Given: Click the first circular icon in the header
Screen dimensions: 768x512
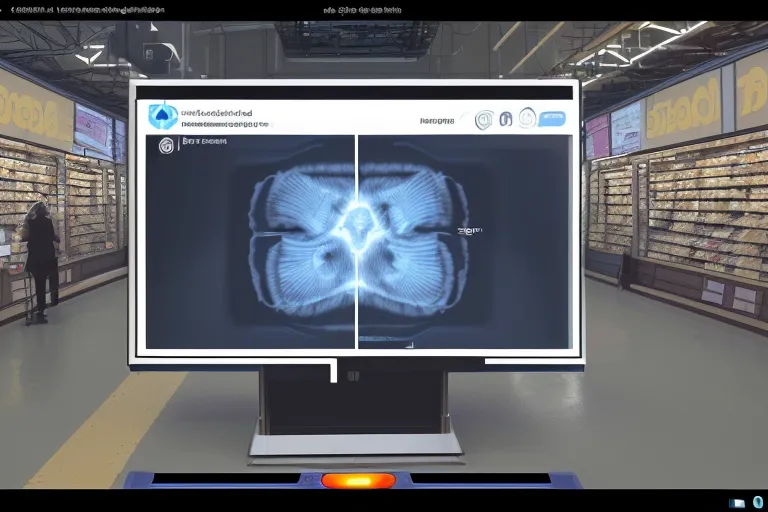Looking at the screenshot, I should (x=485, y=119).
